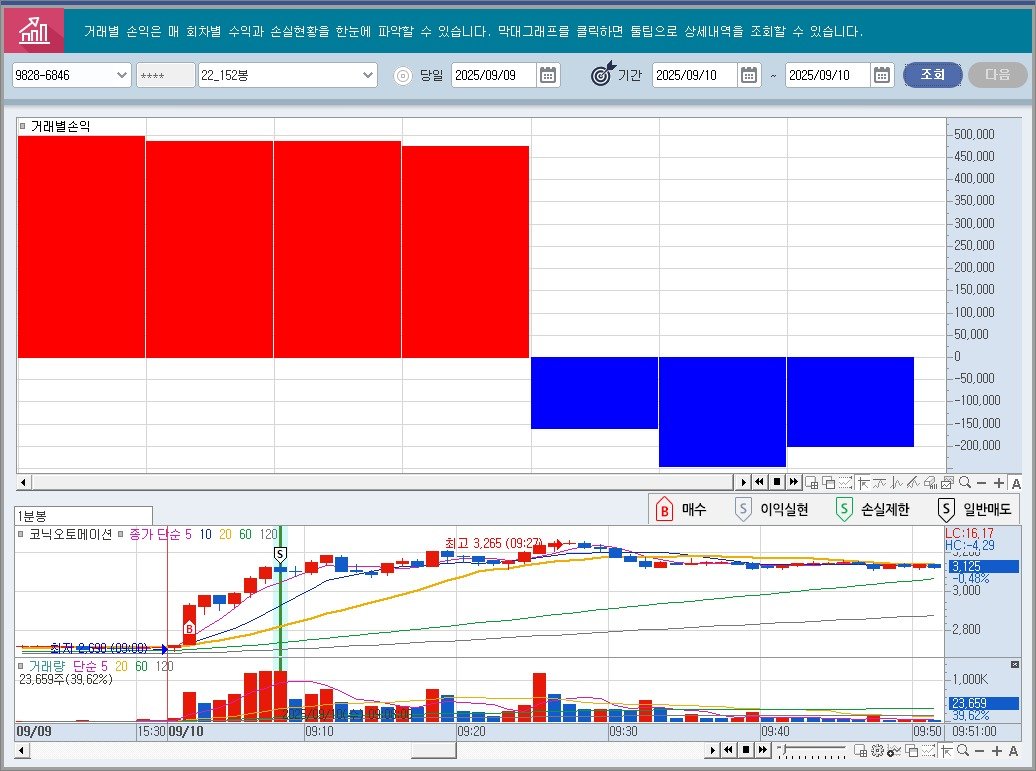Viewport: 1036px width, 771px height.
Task: Click the settings gear in the candle chart toolbar
Action: [x=876, y=750]
